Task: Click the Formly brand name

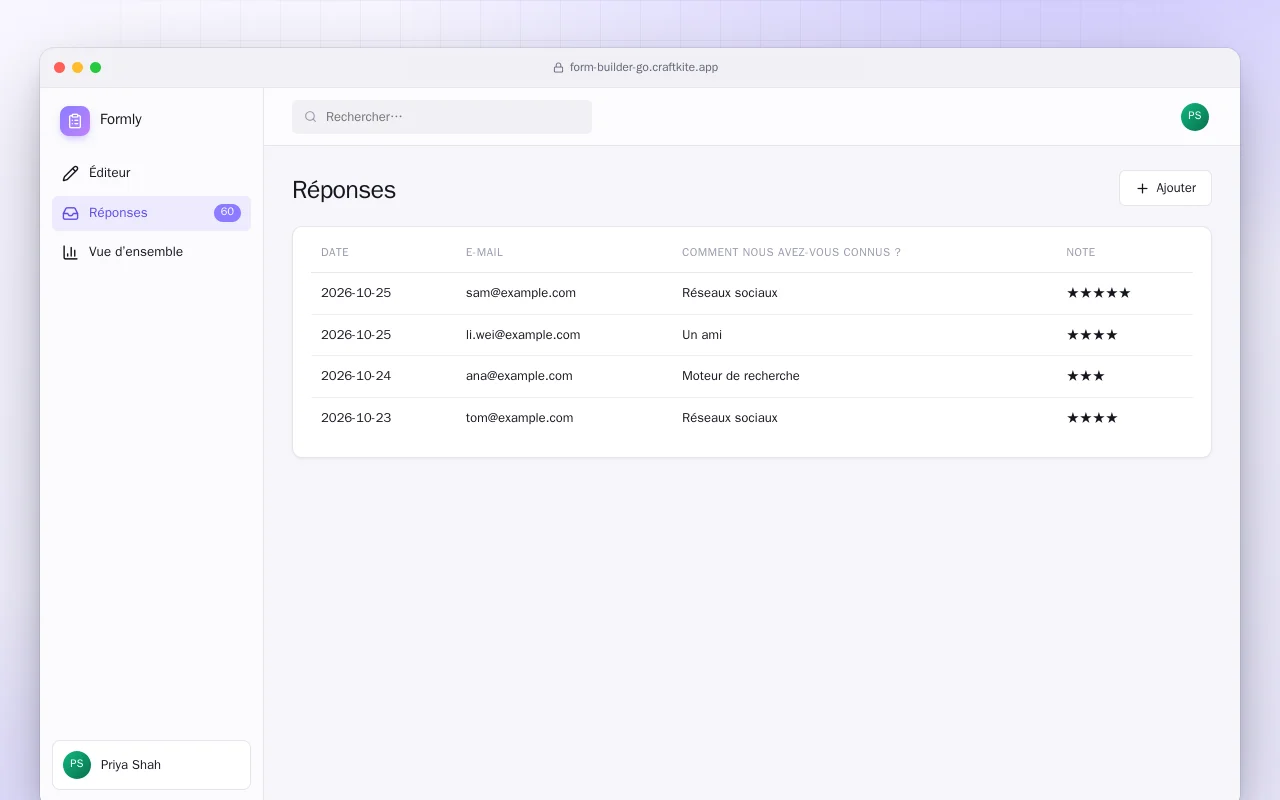Action: pos(121,120)
